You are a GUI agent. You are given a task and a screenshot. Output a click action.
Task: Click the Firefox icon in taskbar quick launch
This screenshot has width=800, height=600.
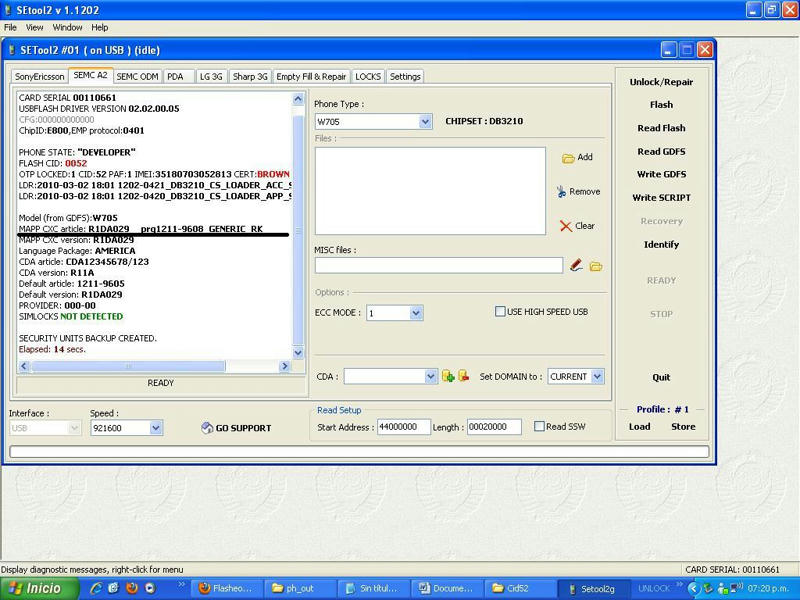(131, 588)
